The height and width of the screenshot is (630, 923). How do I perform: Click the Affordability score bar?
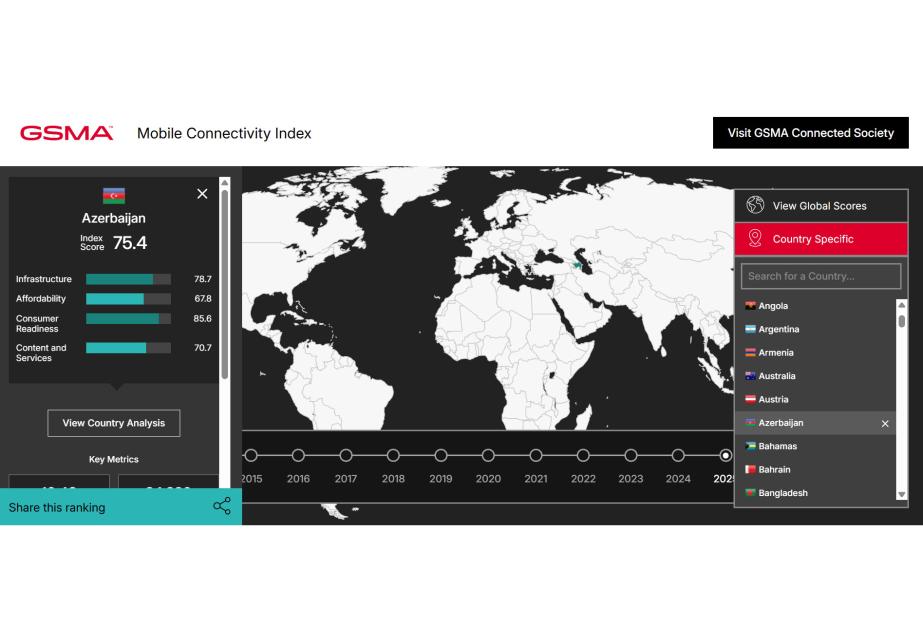[x=128, y=299]
